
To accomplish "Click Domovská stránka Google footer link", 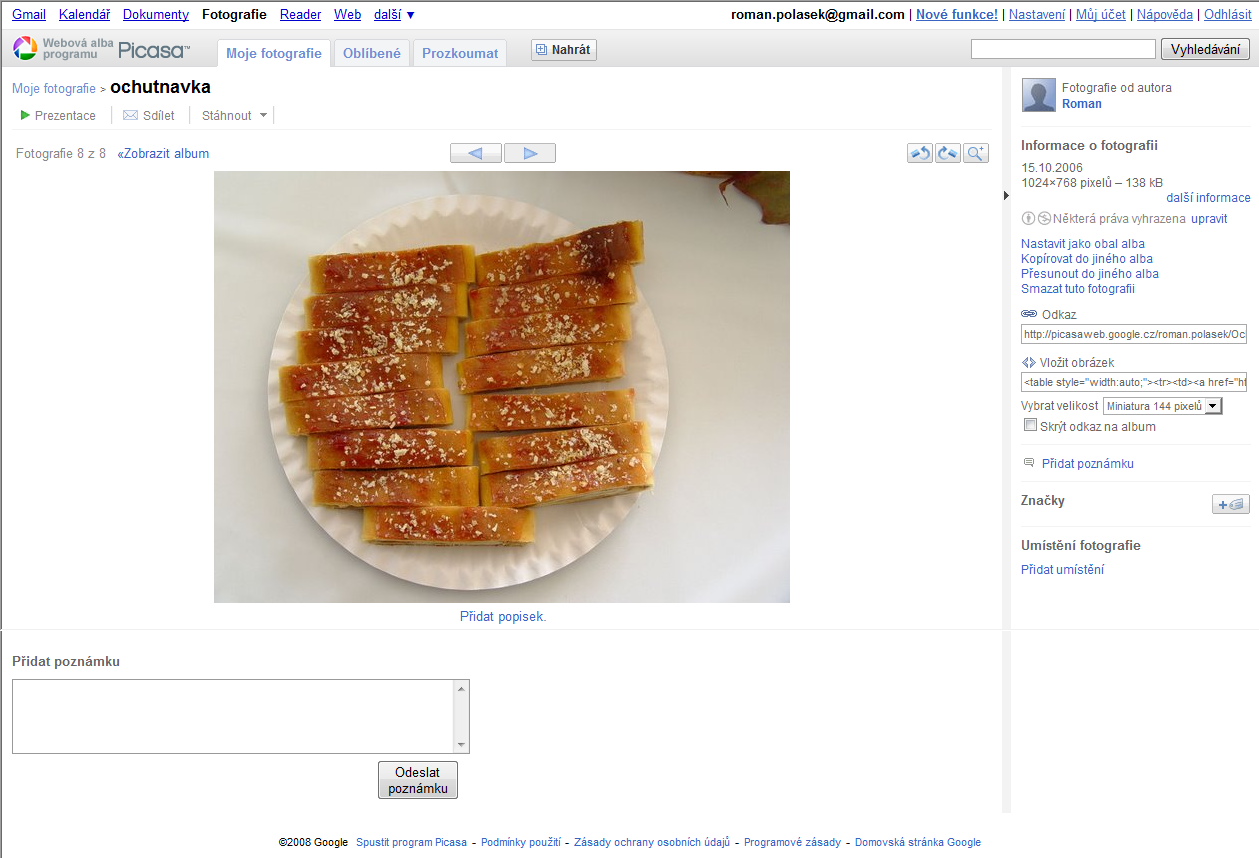I will (x=918, y=843).
